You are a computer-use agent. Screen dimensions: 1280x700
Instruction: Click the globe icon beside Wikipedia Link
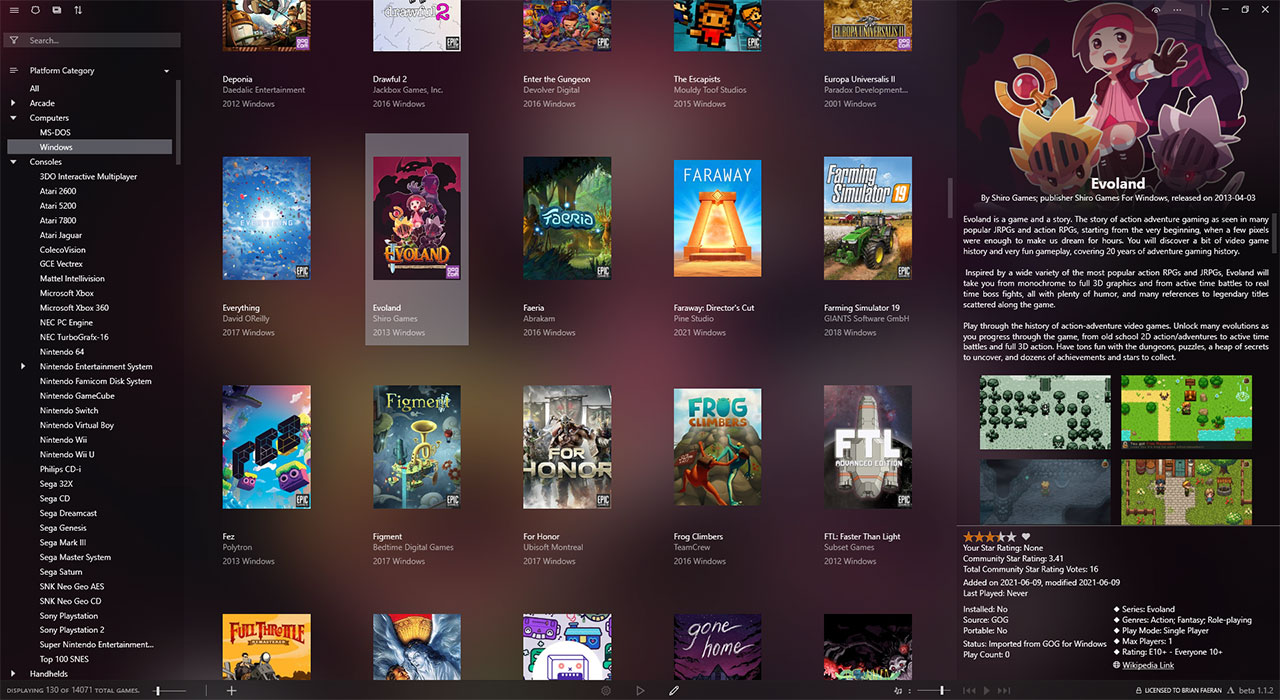click(x=1116, y=665)
